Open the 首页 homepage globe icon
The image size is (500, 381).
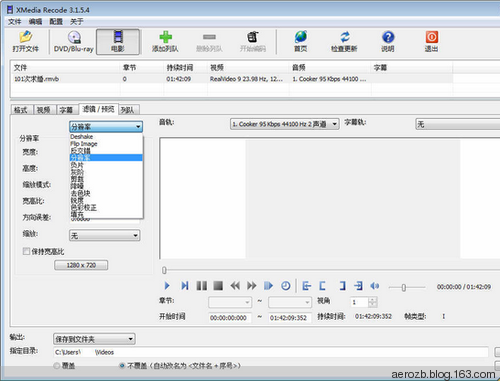pos(301,37)
